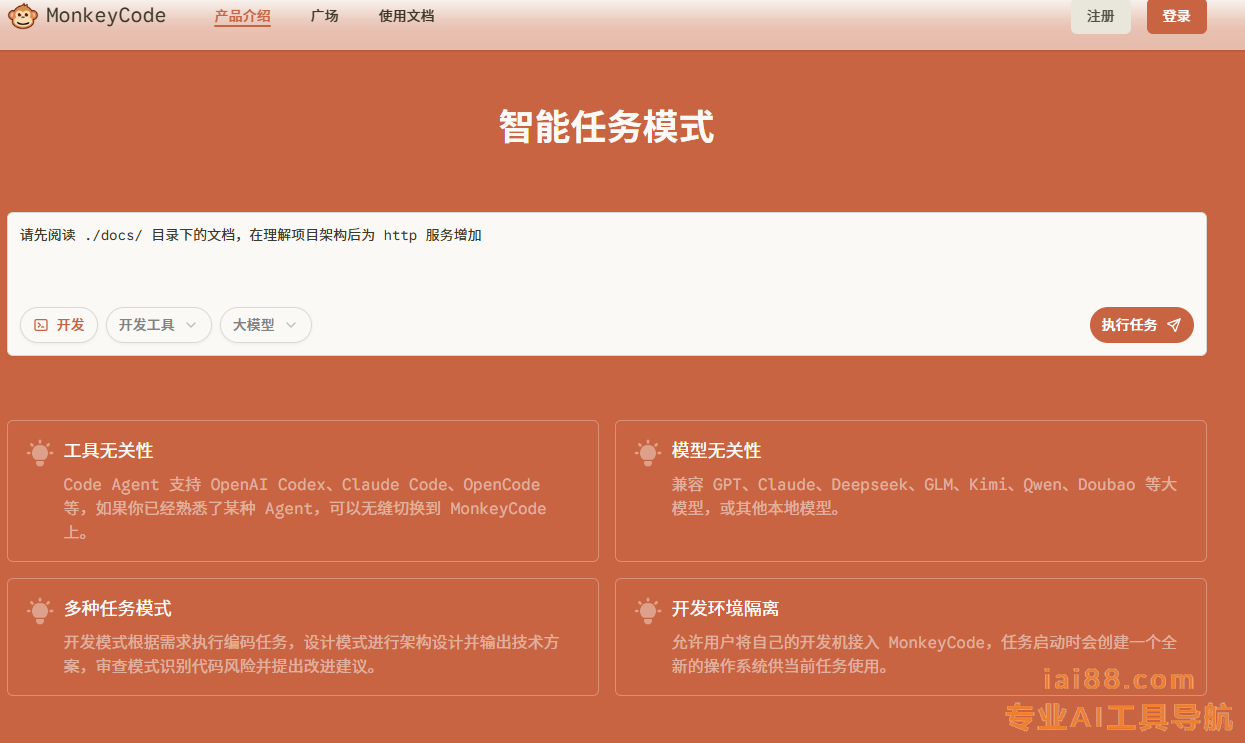The image size is (1245, 743).
Task: Click the chevron arrow on 大模型
Action: 291,325
